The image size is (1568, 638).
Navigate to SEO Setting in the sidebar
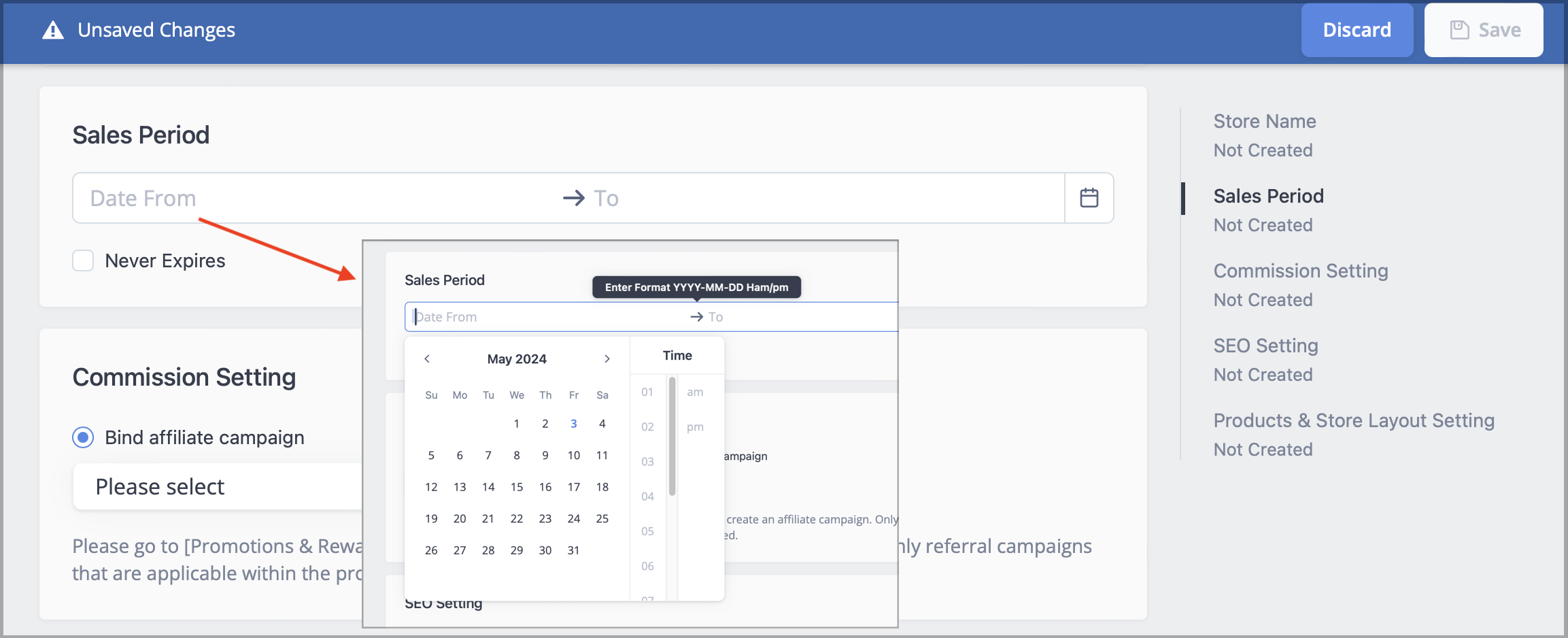coord(1265,346)
